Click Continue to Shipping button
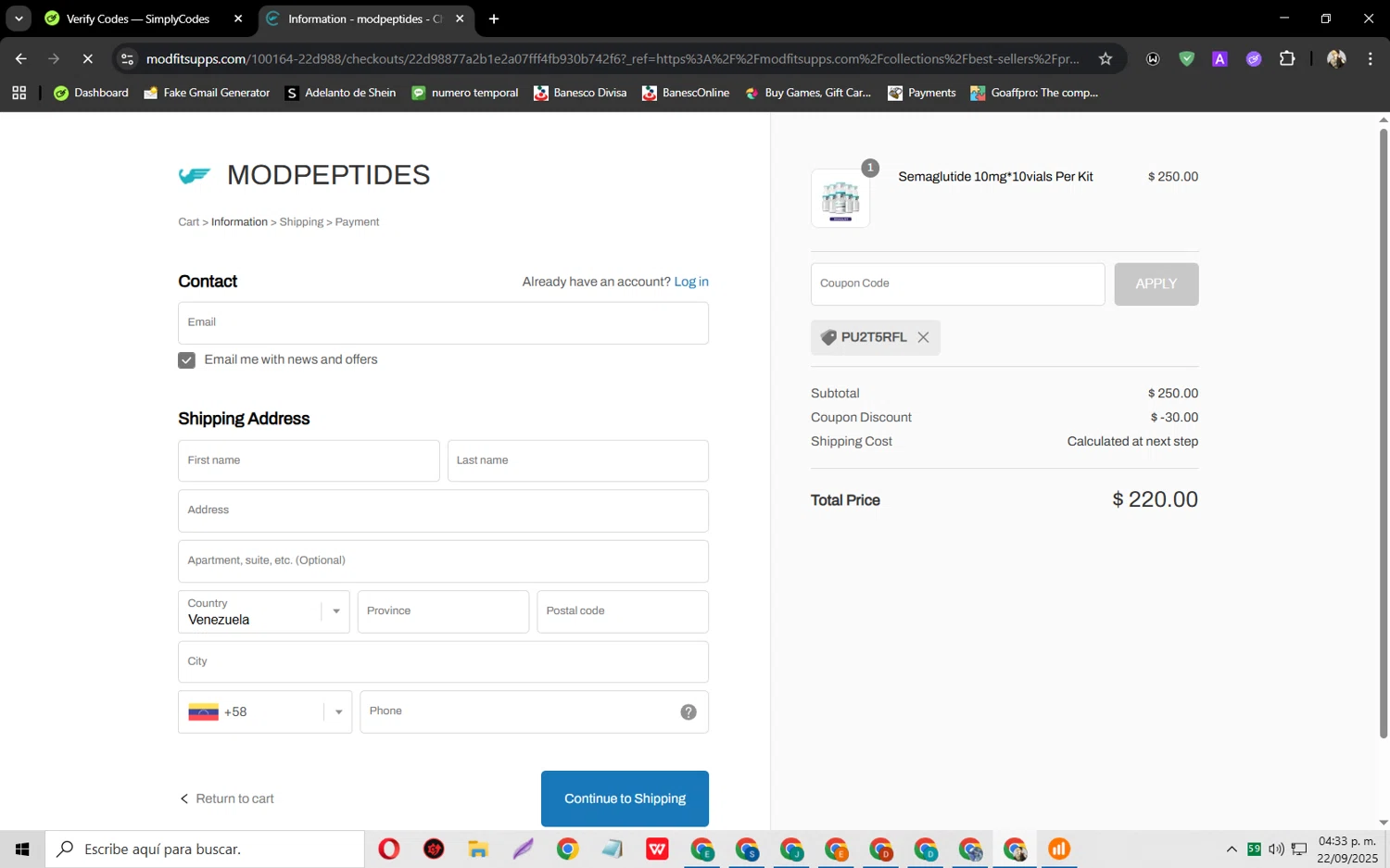This screenshot has height=868, width=1390. pos(625,799)
